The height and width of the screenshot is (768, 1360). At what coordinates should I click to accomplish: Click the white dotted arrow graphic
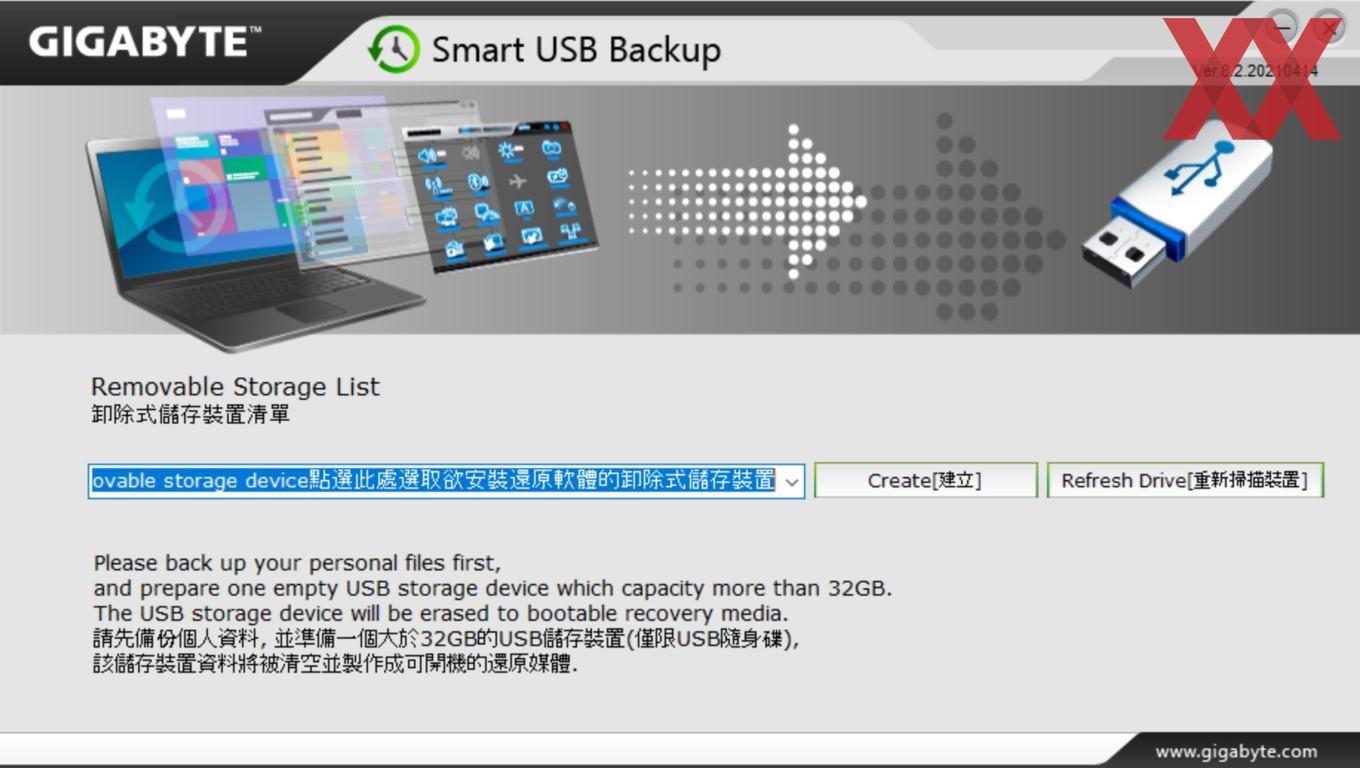(x=746, y=201)
